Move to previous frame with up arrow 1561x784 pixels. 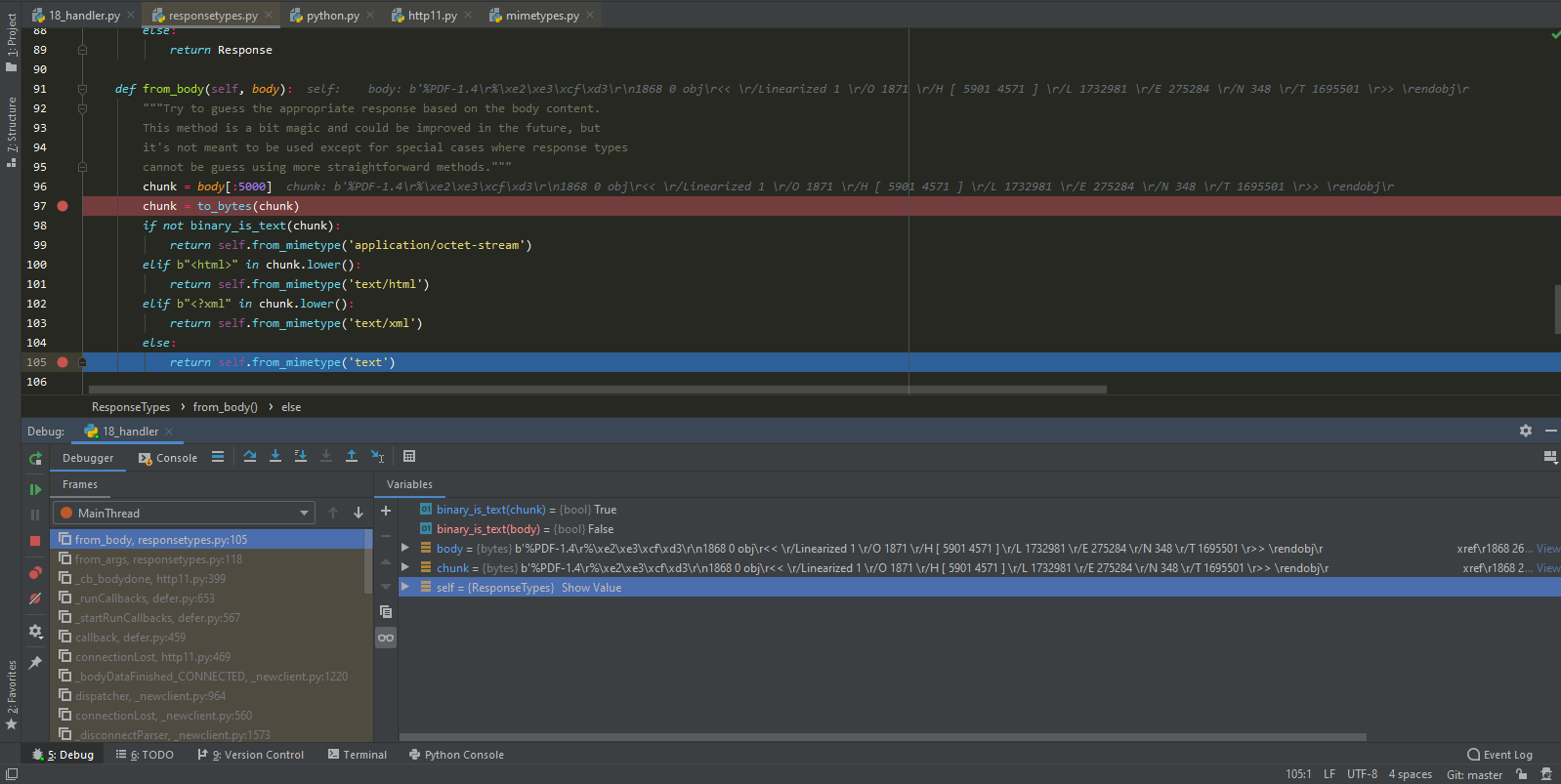(333, 513)
